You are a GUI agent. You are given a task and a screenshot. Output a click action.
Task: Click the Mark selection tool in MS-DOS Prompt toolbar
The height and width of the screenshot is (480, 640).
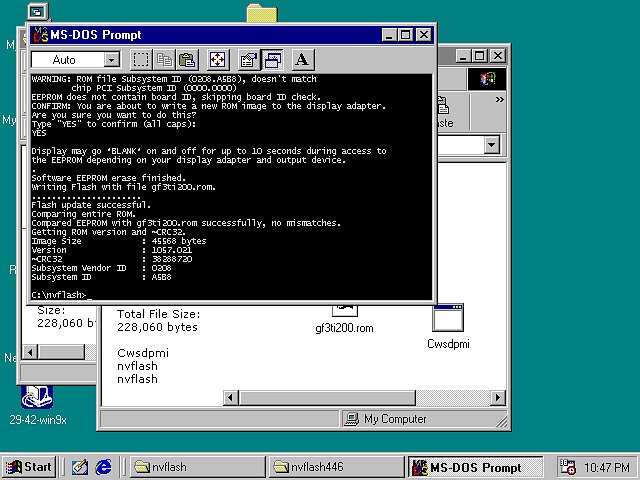[141, 60]
